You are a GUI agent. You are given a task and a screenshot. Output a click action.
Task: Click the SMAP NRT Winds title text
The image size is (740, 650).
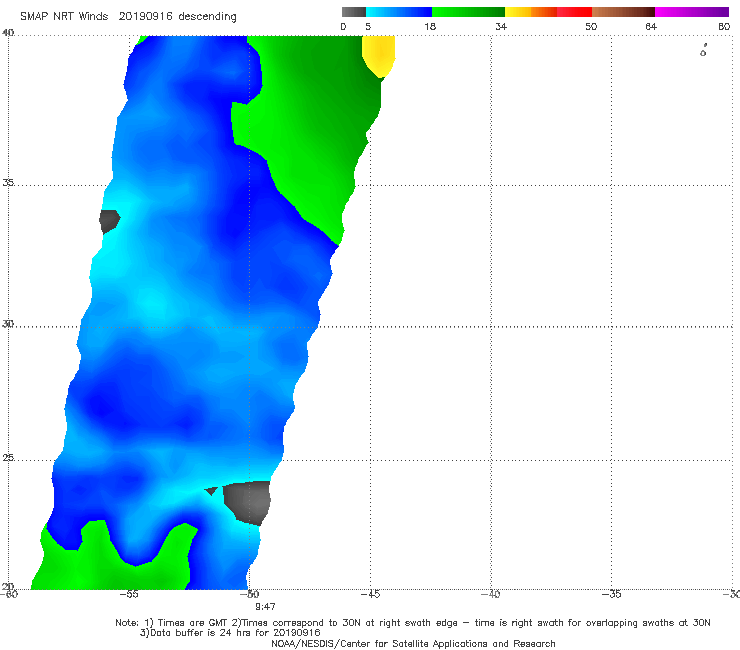point(64,16)
